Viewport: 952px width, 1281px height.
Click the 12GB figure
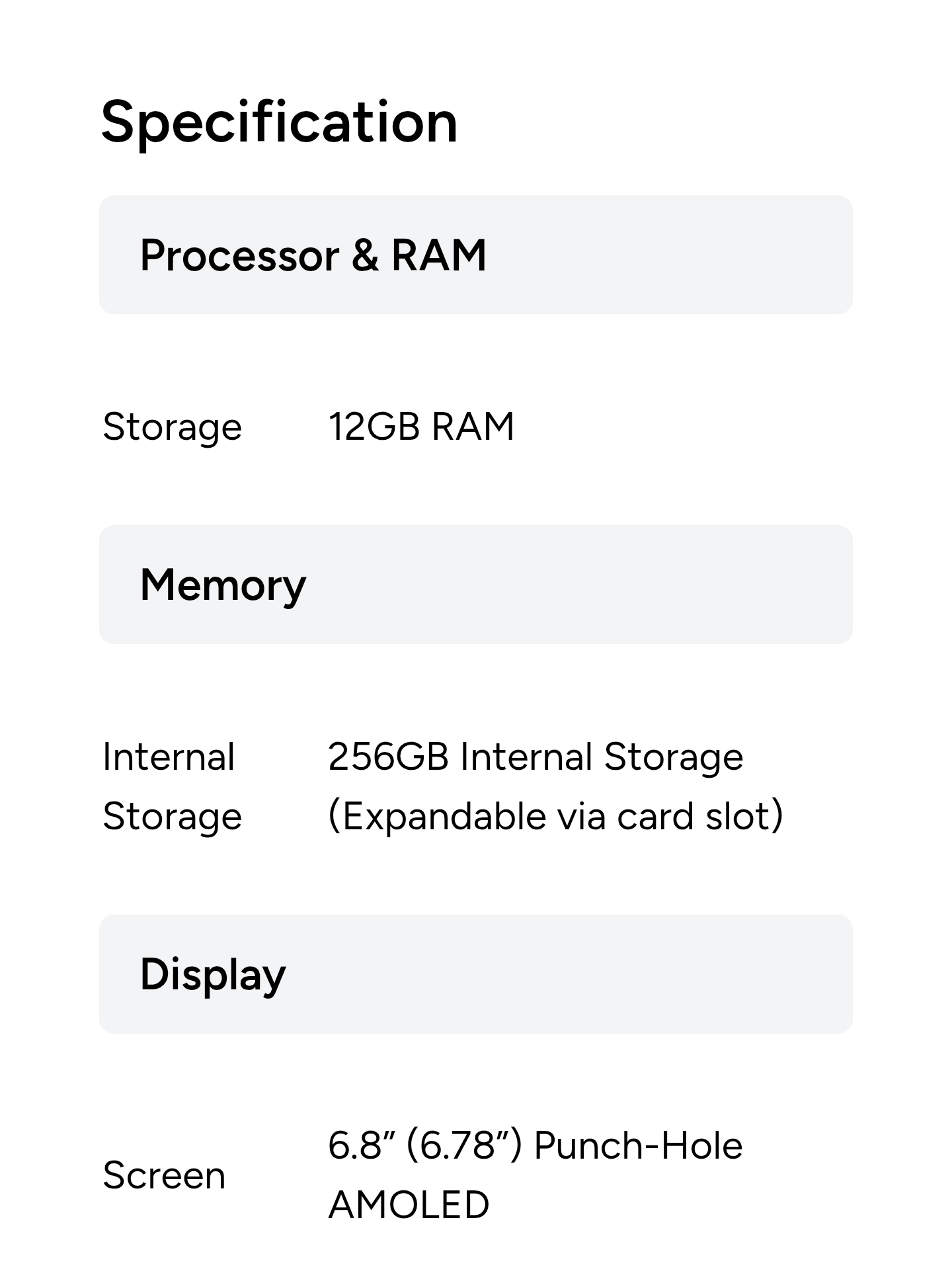[374, 426]
